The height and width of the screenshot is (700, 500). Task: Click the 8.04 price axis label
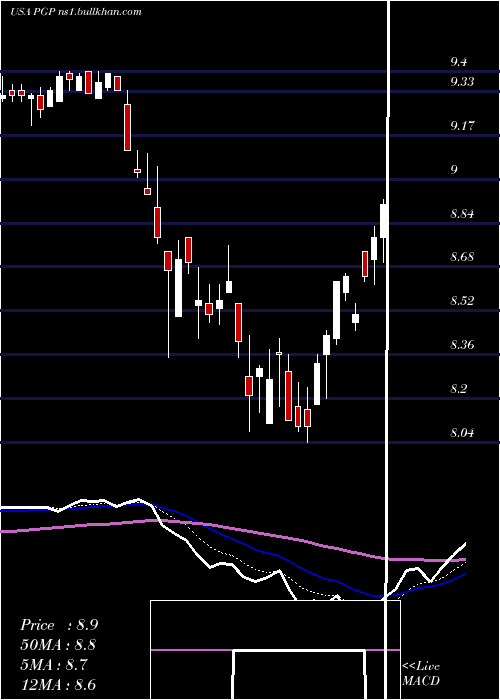pos(462,433)
